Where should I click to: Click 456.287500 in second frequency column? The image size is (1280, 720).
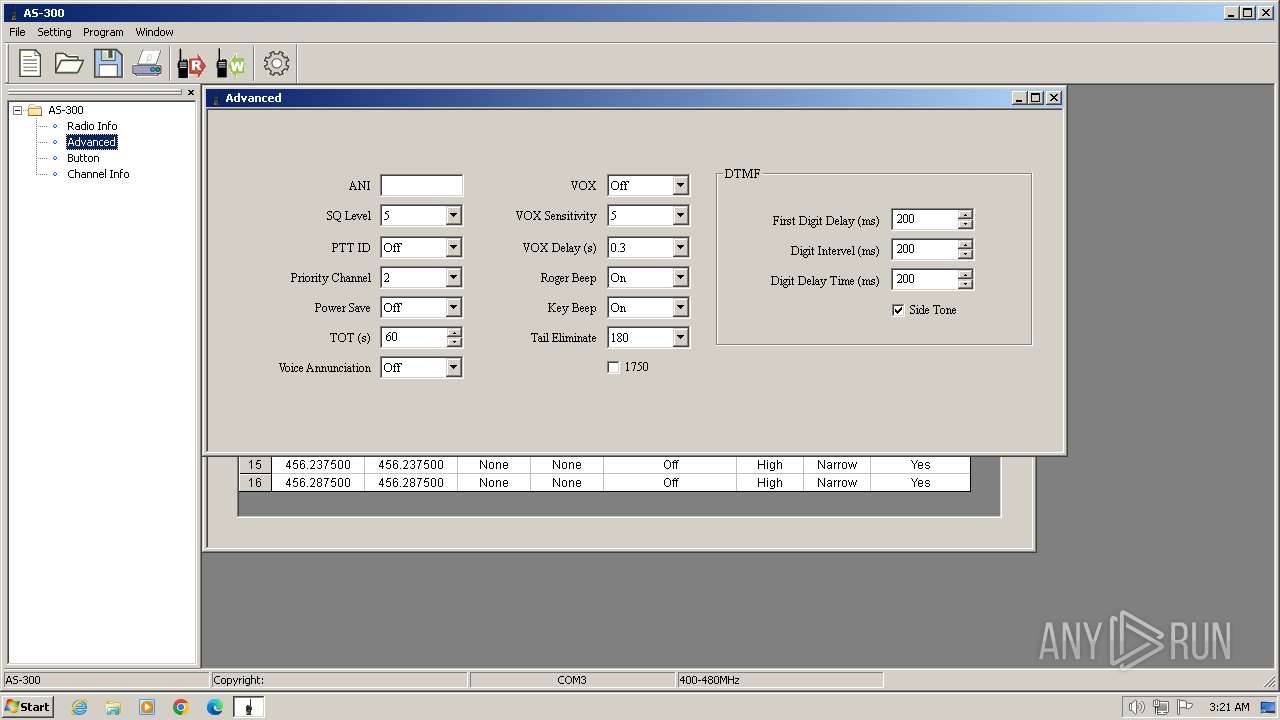click(x=411, y=483)
